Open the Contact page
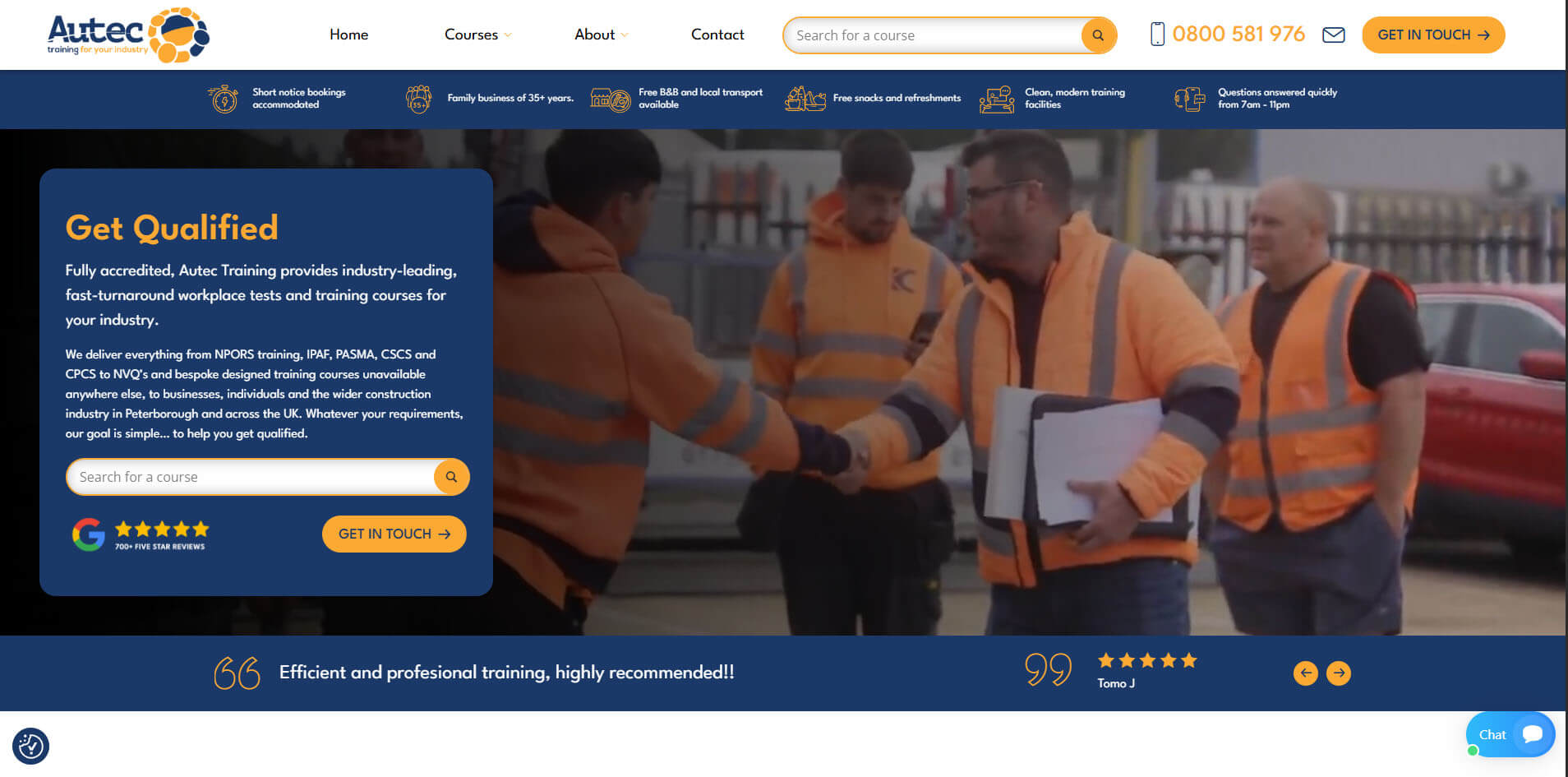 tap(717, 35)
